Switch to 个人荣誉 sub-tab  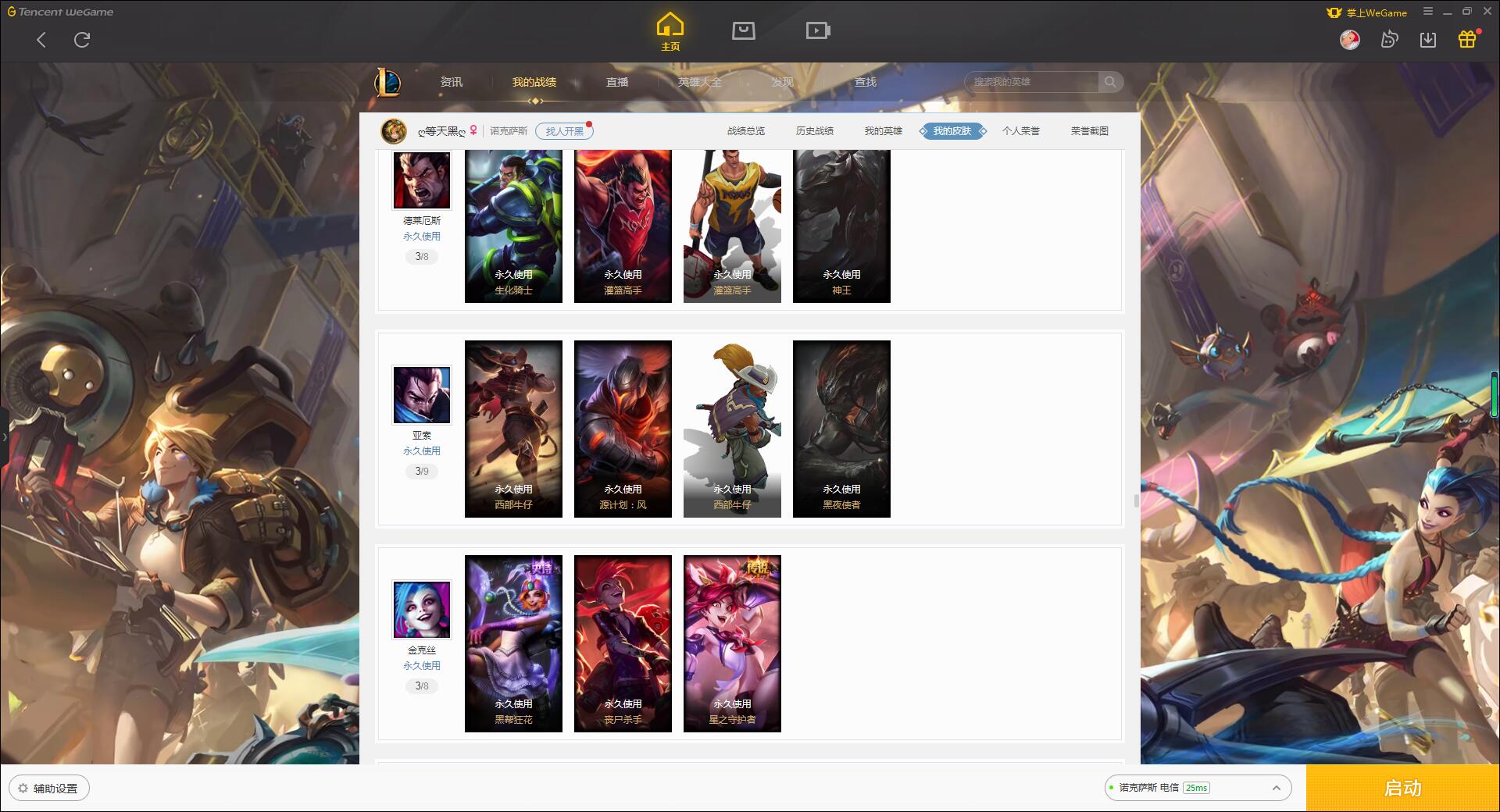(x=1021, y=131)
